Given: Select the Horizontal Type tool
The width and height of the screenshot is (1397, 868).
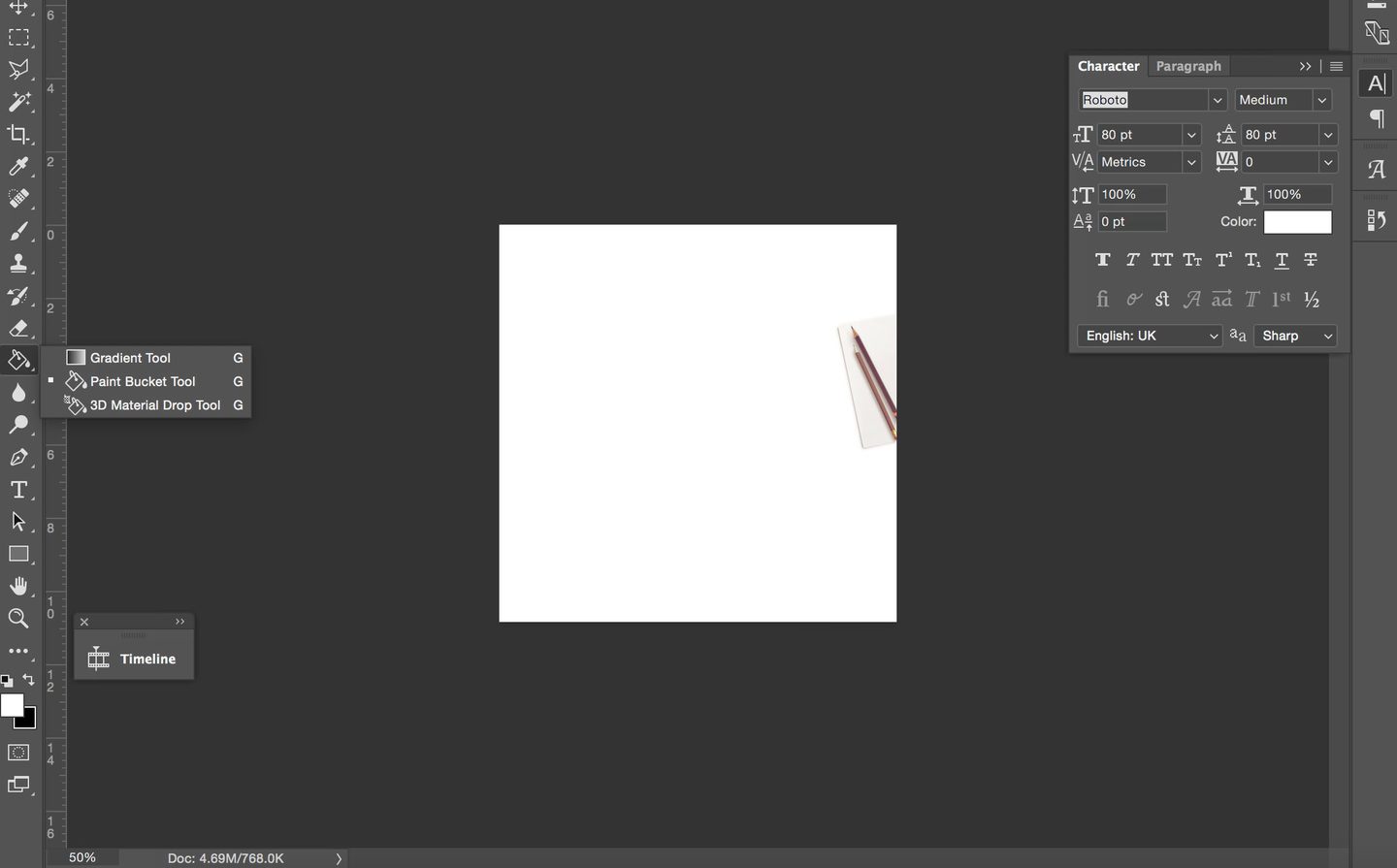Looking at the screenshot, I should 18,490.
